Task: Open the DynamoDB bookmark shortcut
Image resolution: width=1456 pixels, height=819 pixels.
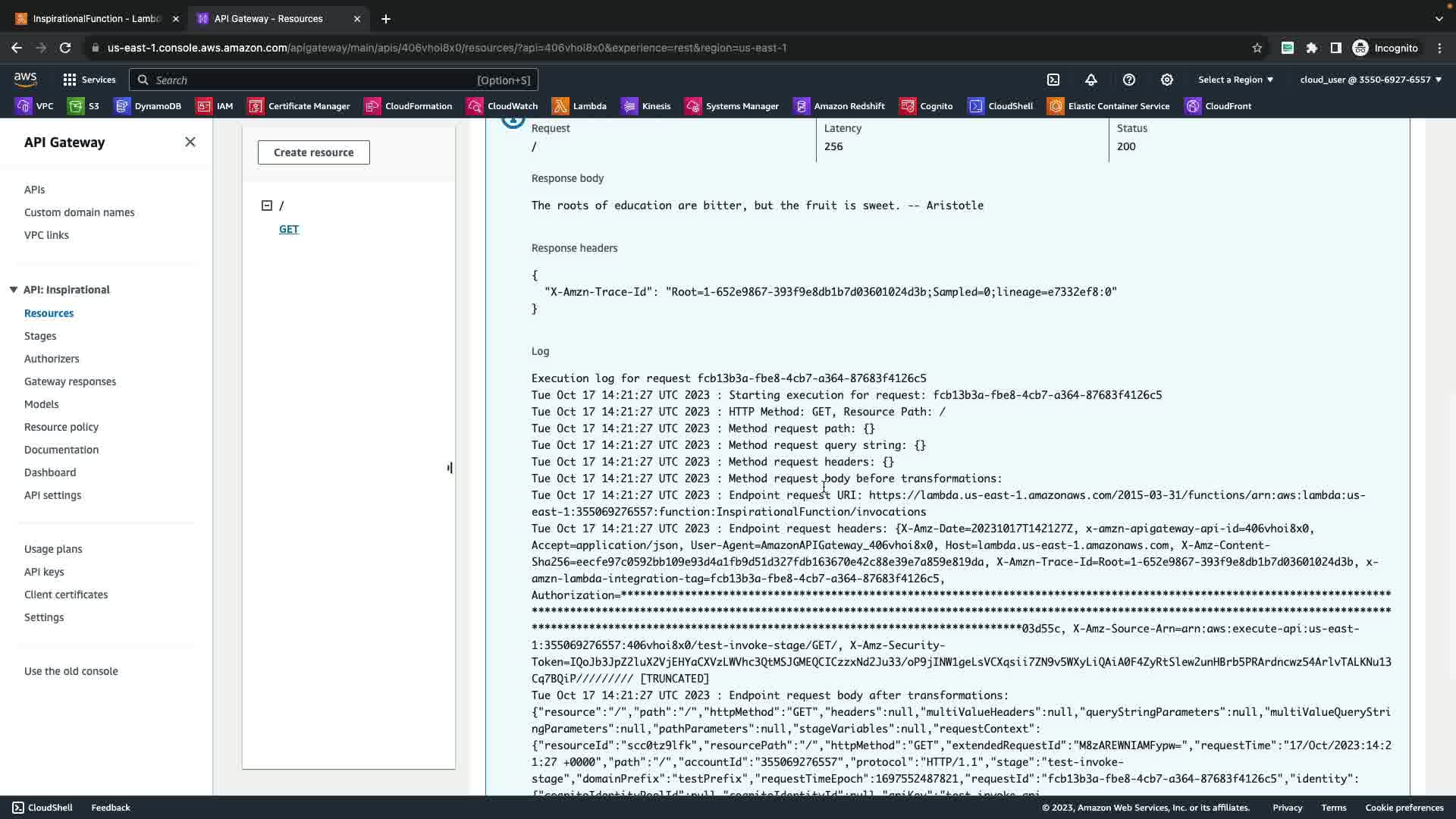Action: (148, 106)
